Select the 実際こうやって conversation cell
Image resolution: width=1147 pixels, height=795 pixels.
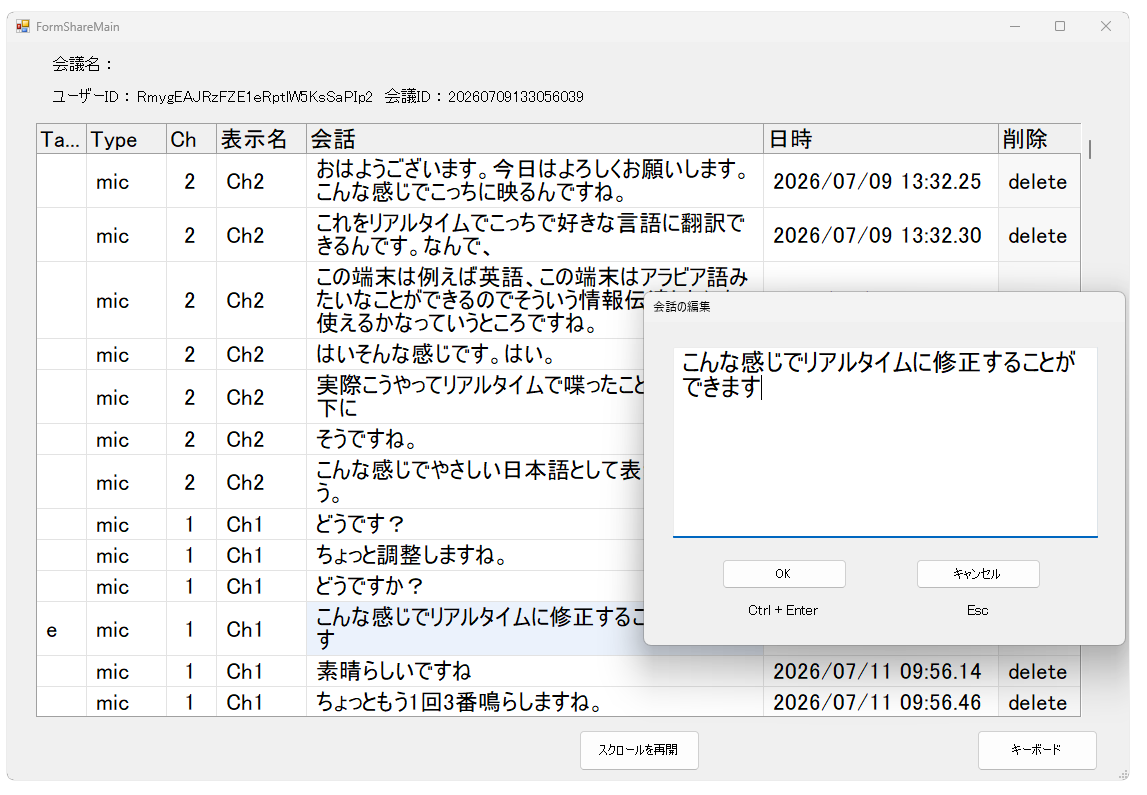[x=475, y=396]
